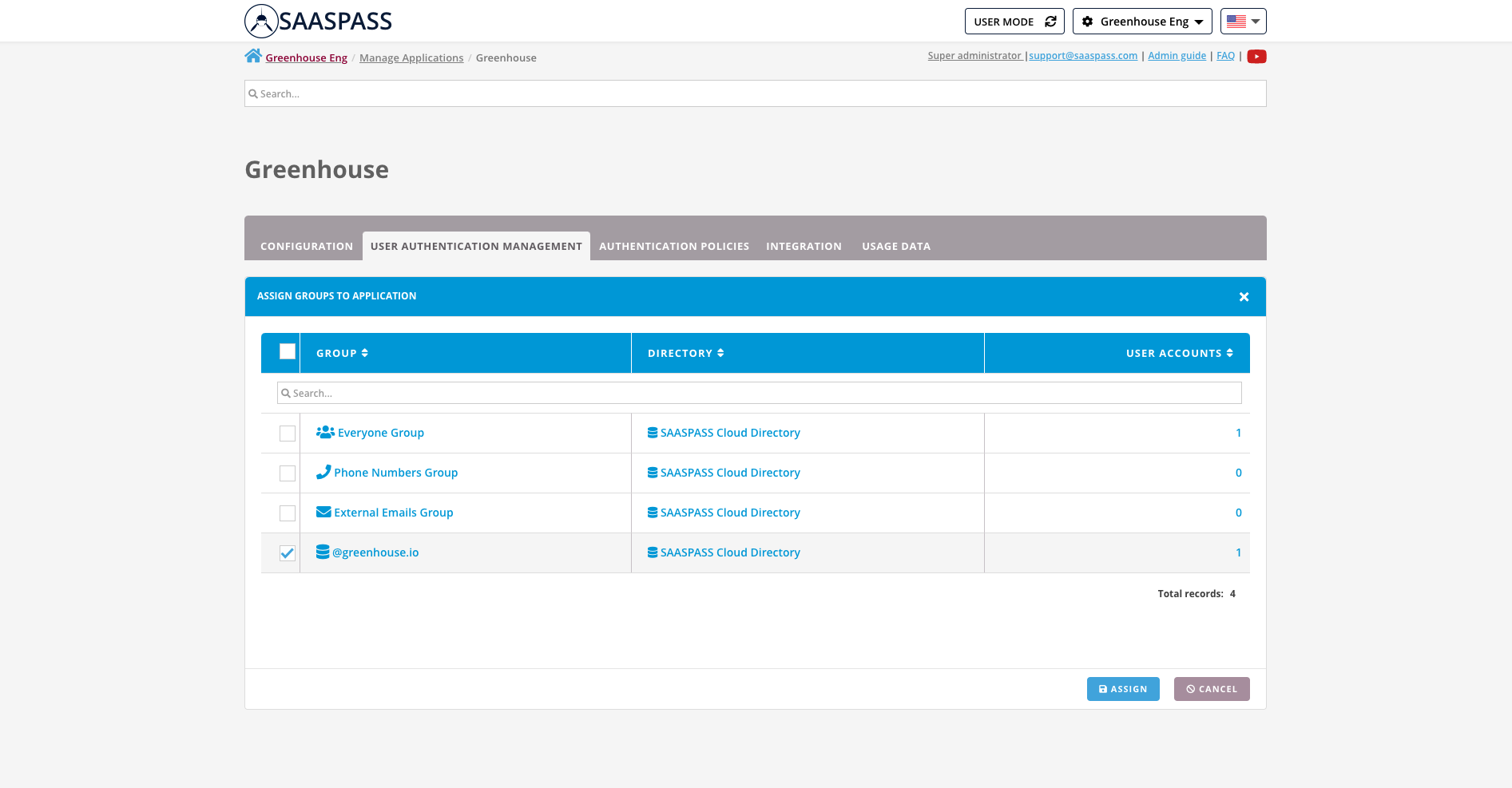Viewport: 1512px width, 788px height.
Task: Click the Everyone Group people icon
Action: pyautogui.click(x=325, y=433)
